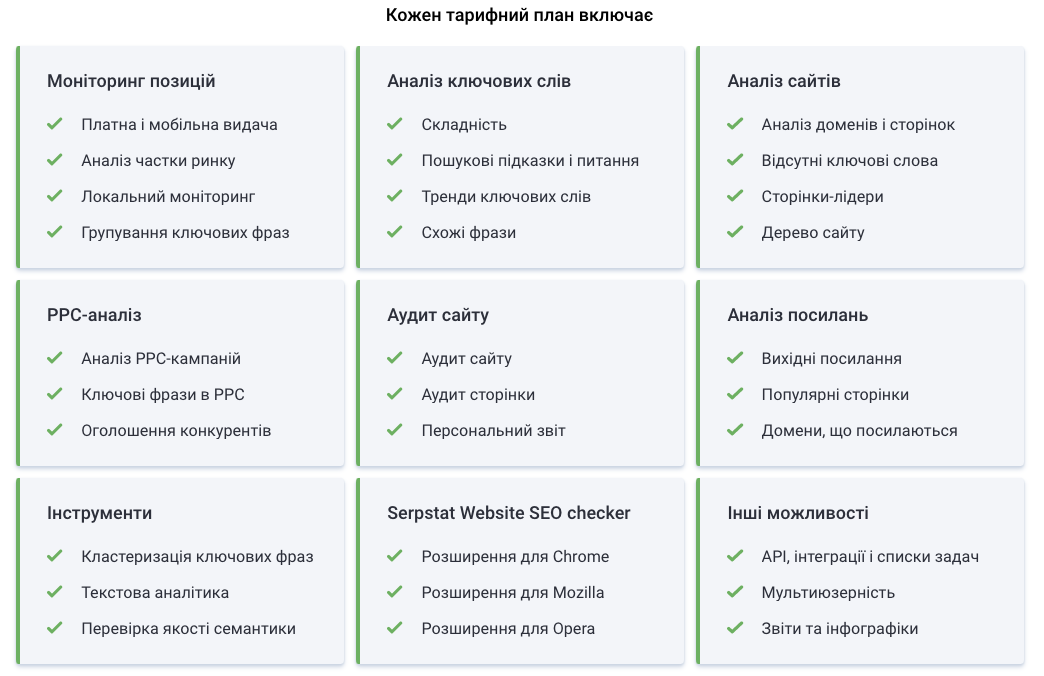Click the checkmark icon beside Текстова аналітика
This screenshot has width=1044, height=676.
[55, 592]
